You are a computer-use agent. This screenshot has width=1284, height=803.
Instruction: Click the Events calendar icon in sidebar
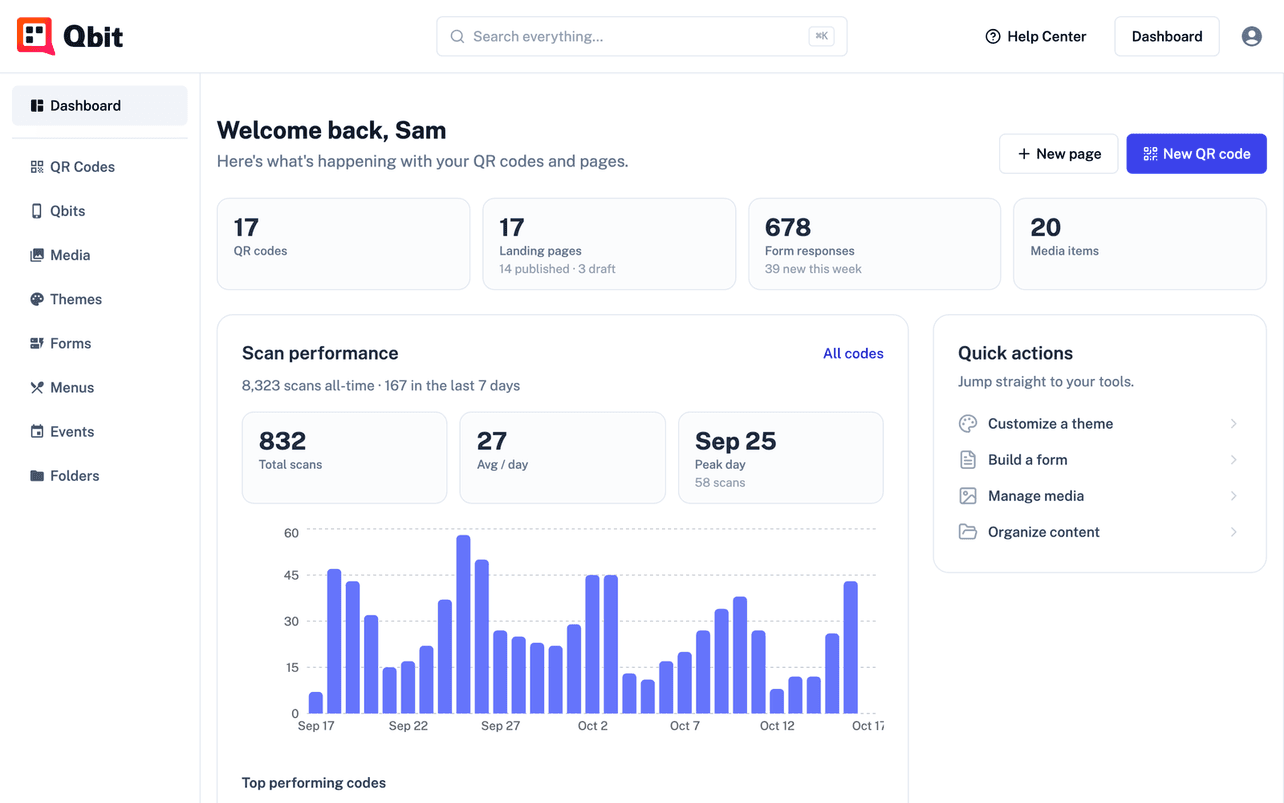pyautogui.click(x=37, y=432)
